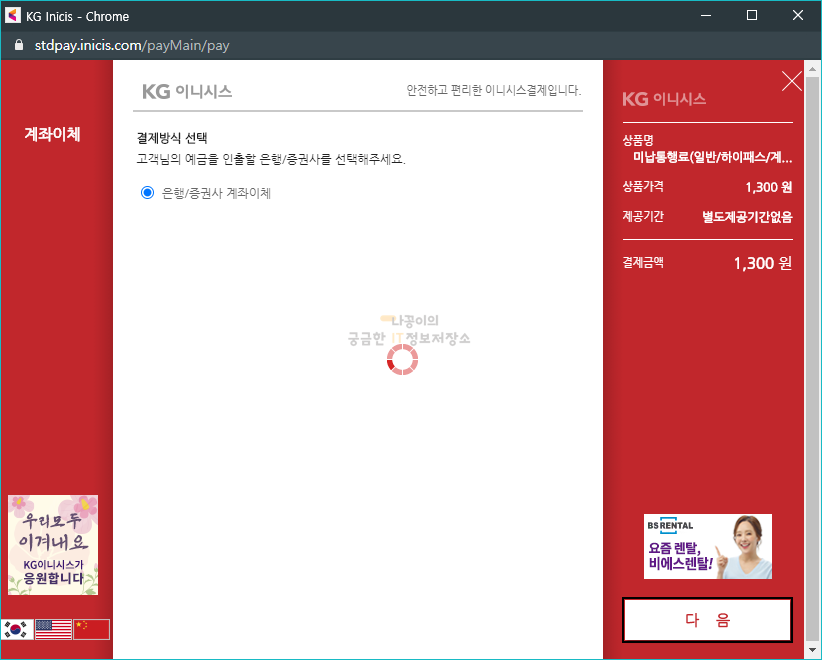Screen dimensions: 822x660
Task: Click the 별도제공기간없음 text
Action: point(747,217)
